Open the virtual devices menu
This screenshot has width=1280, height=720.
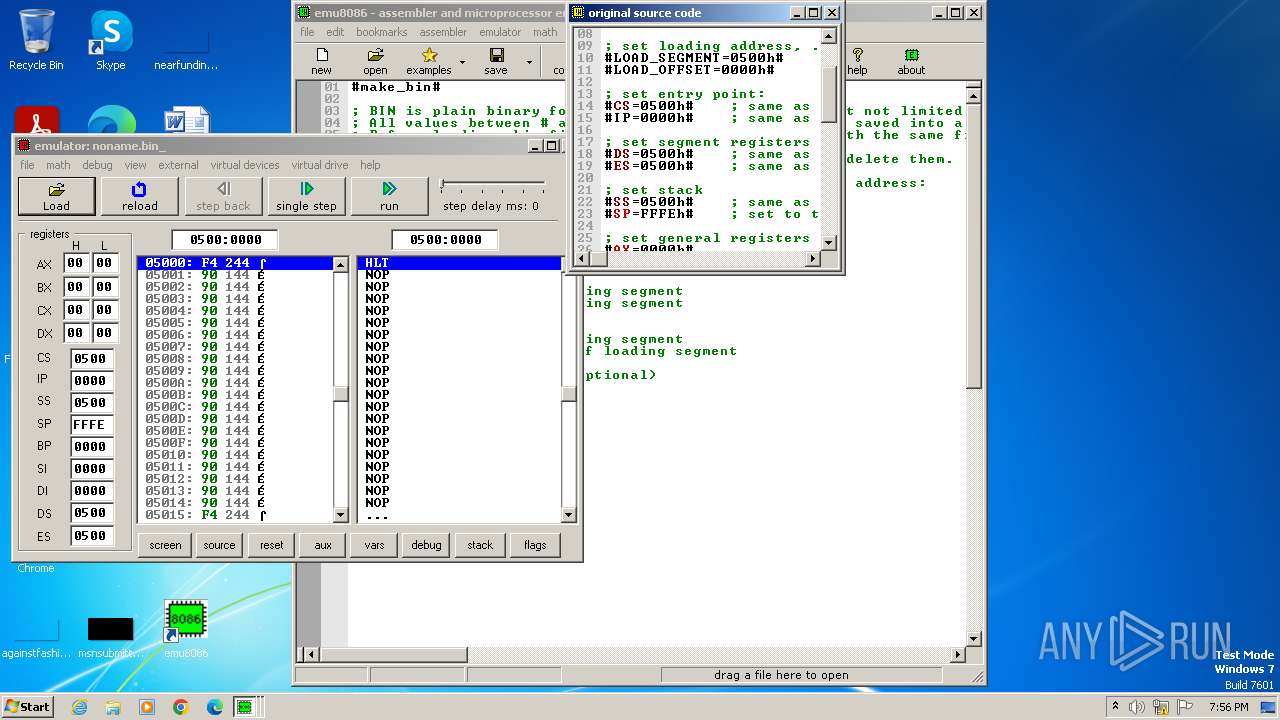(245, 165)
